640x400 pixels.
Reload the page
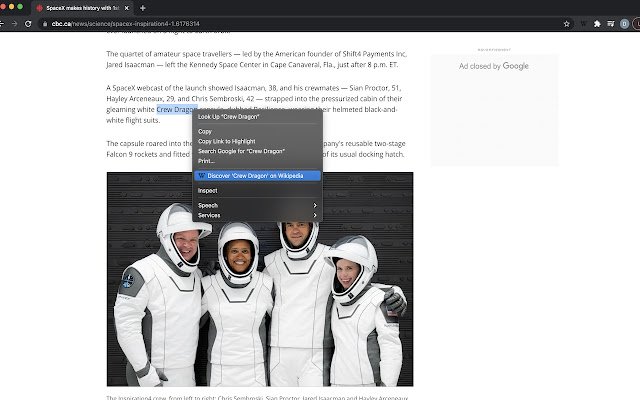tap(28, 24)
